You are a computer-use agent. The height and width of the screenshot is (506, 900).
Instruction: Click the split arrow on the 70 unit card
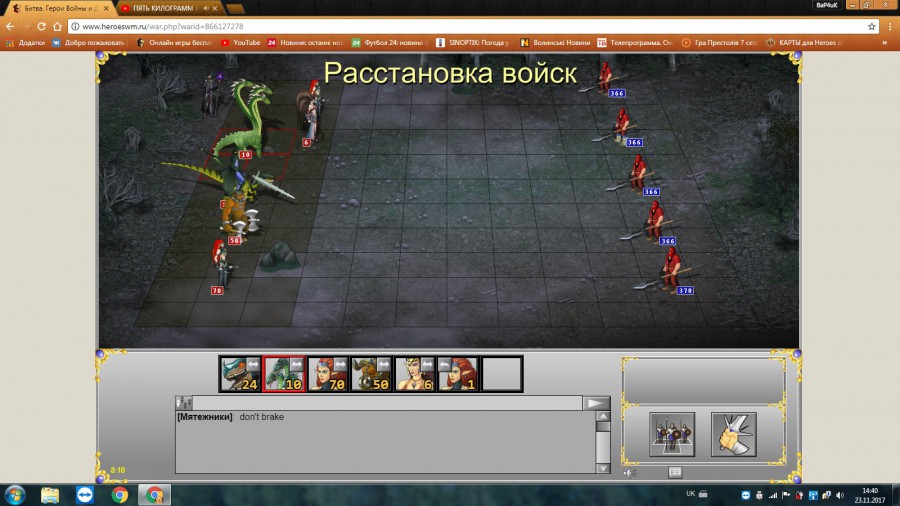(340, 364)
